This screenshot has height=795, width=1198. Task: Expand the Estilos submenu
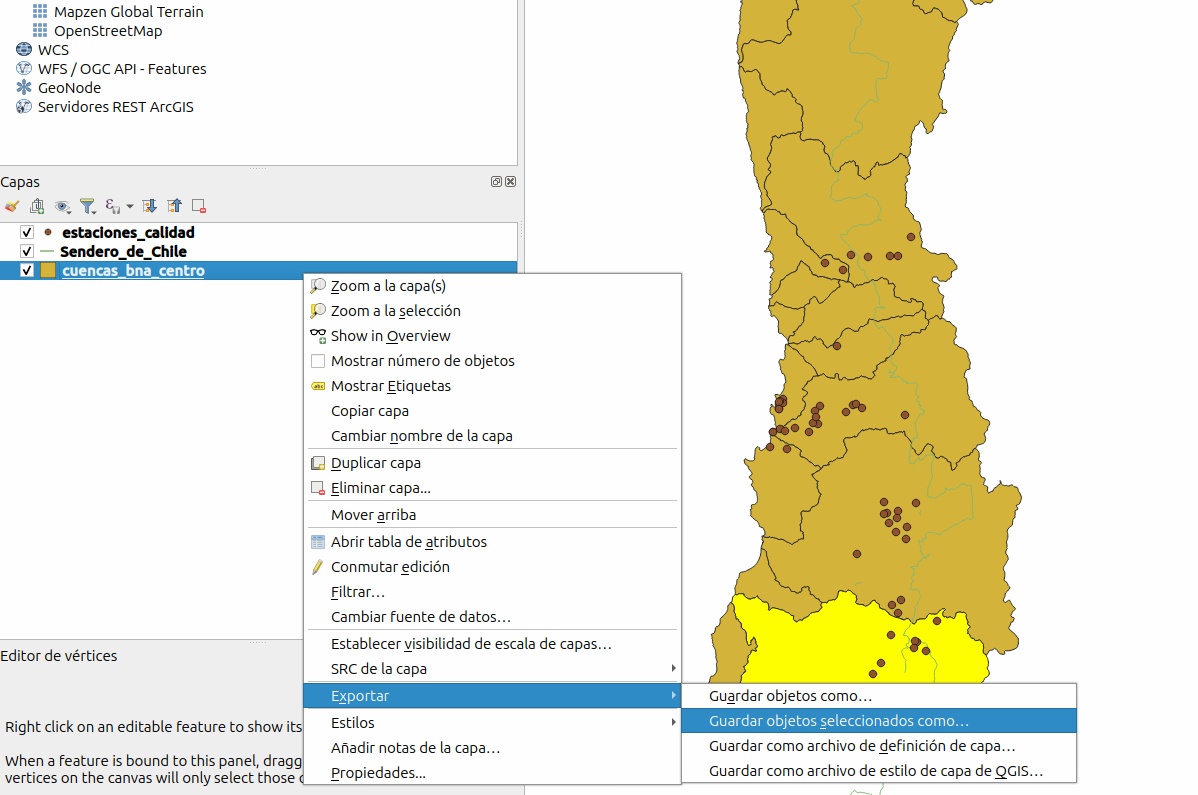click(673, 723)
